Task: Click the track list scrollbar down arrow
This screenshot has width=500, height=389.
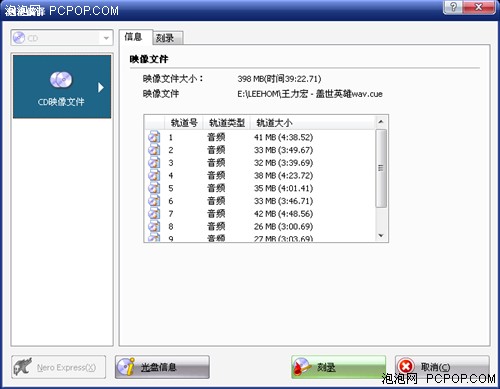Action: click(381, 236)
